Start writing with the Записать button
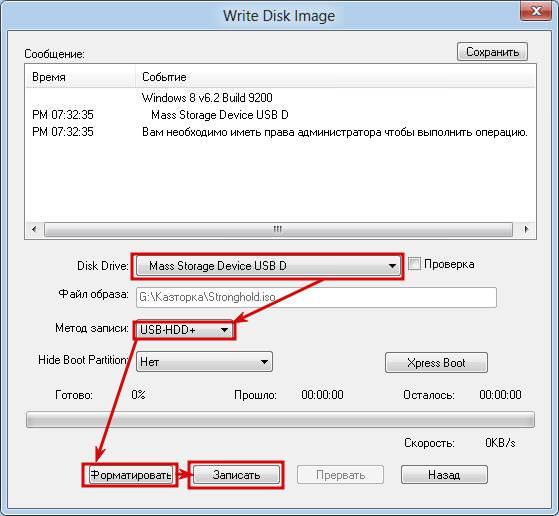Screen dimensions: 559x516 tap(236, 475)
